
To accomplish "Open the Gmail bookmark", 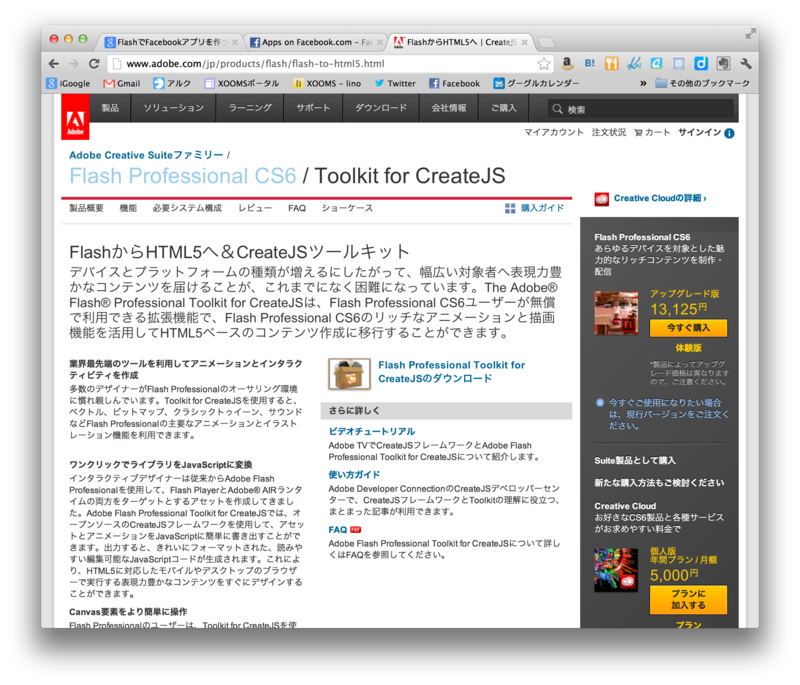I will (x=120, y=83).
